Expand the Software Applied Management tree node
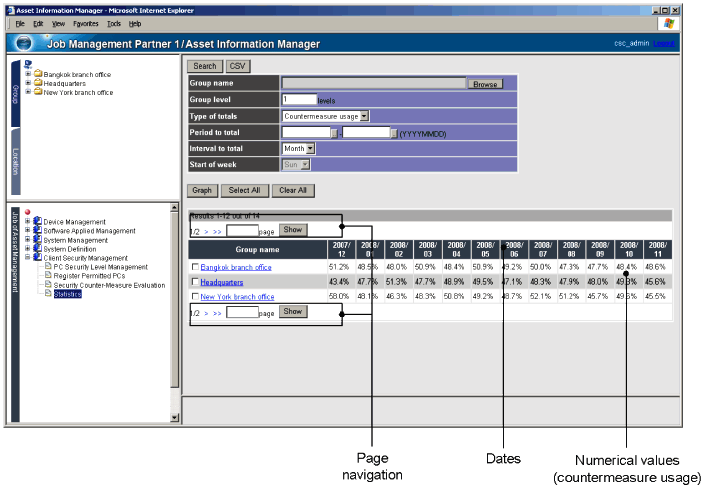This screenshot has width=719, height=495. click(x=28, y=231)
